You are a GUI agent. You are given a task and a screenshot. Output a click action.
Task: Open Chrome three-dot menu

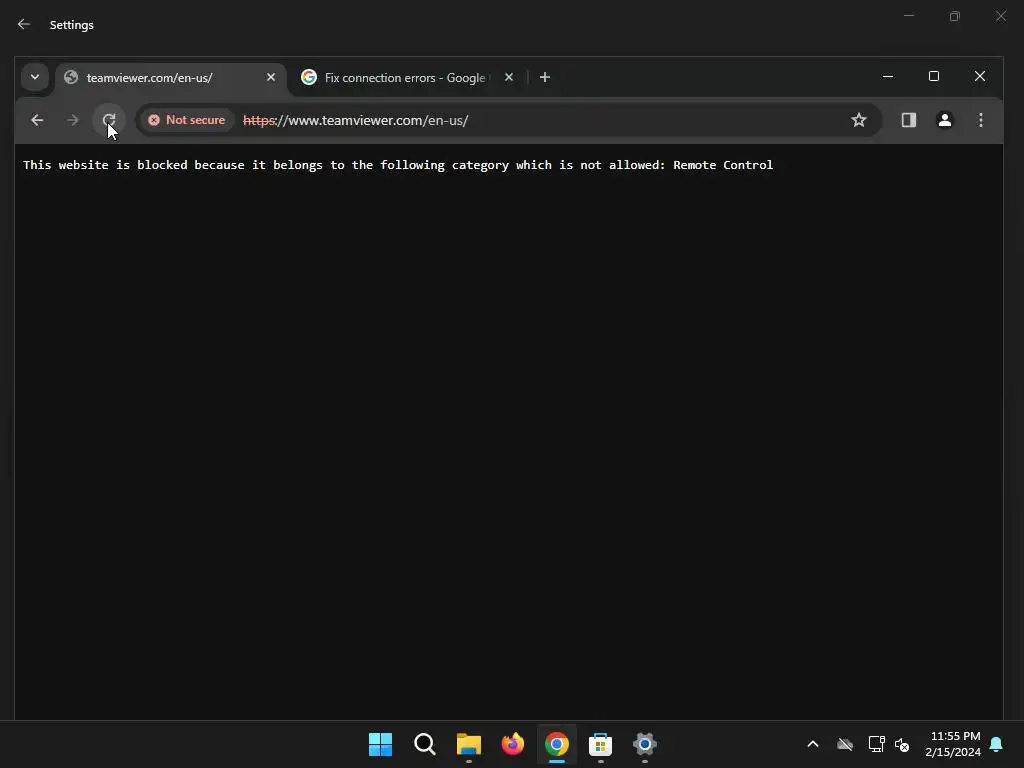pyautogui.click(x=980, y=120)
